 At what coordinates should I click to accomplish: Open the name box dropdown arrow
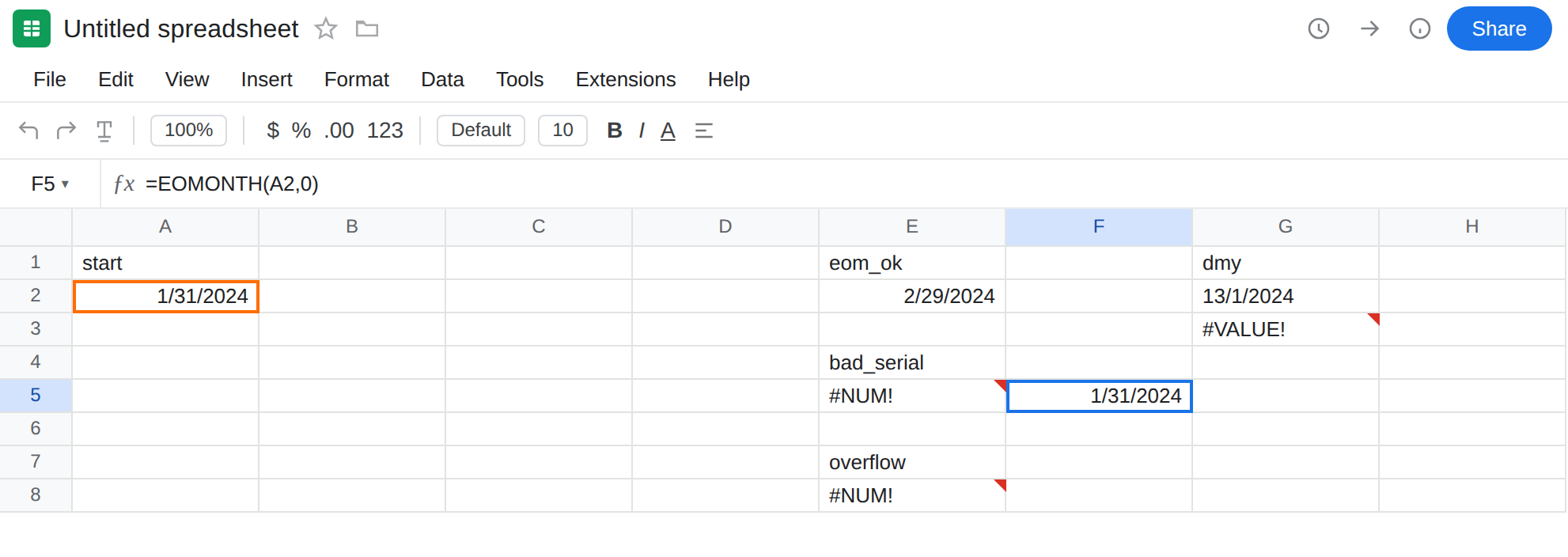tap(65, 184)
